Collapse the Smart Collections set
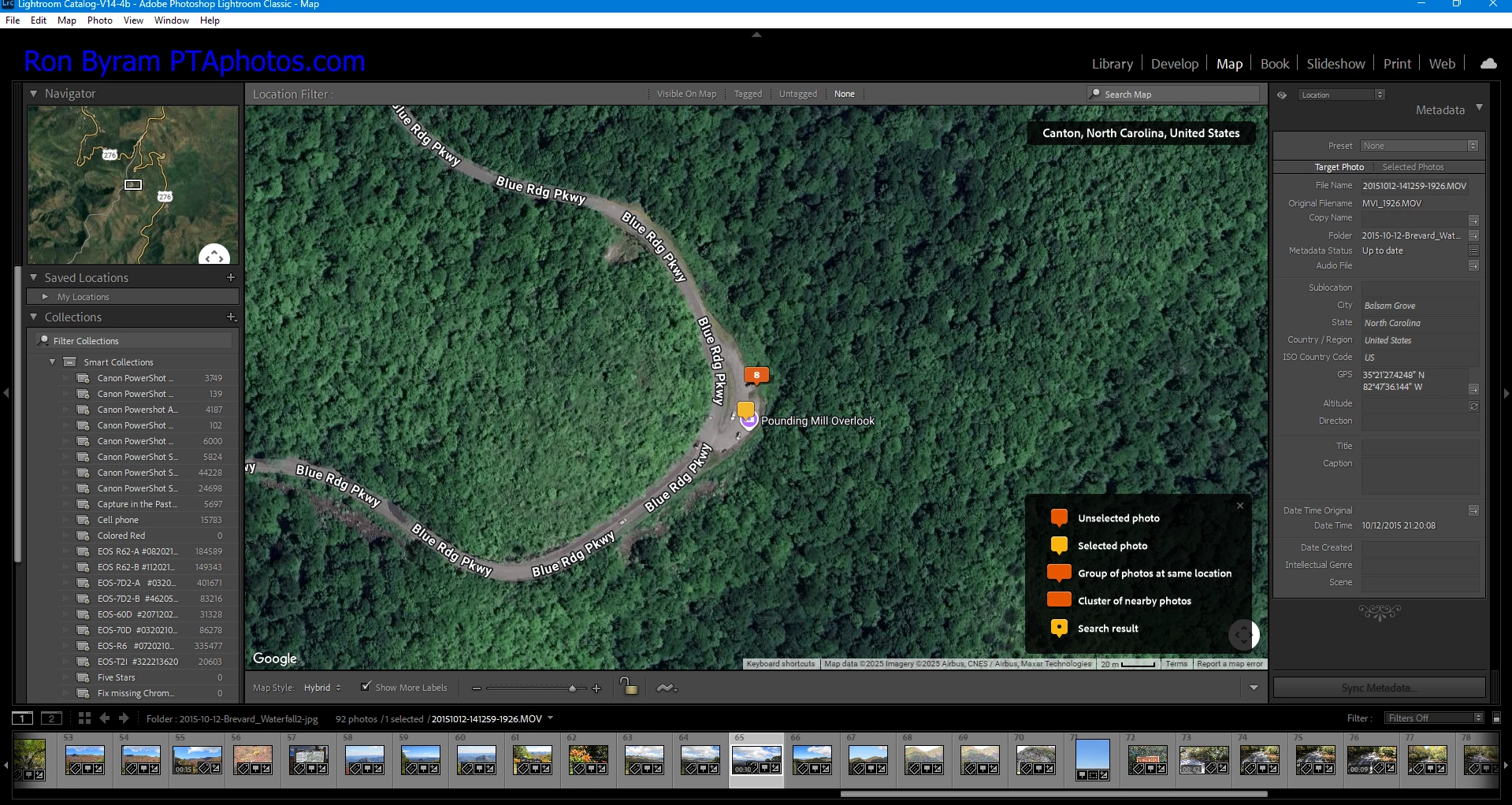Screen dimensions: 1512x805 tap(52, 362)
